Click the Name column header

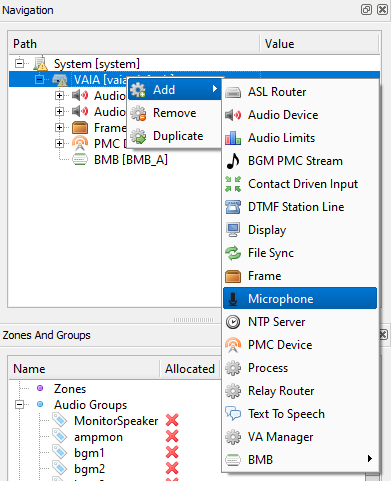[x=84, y=369]
